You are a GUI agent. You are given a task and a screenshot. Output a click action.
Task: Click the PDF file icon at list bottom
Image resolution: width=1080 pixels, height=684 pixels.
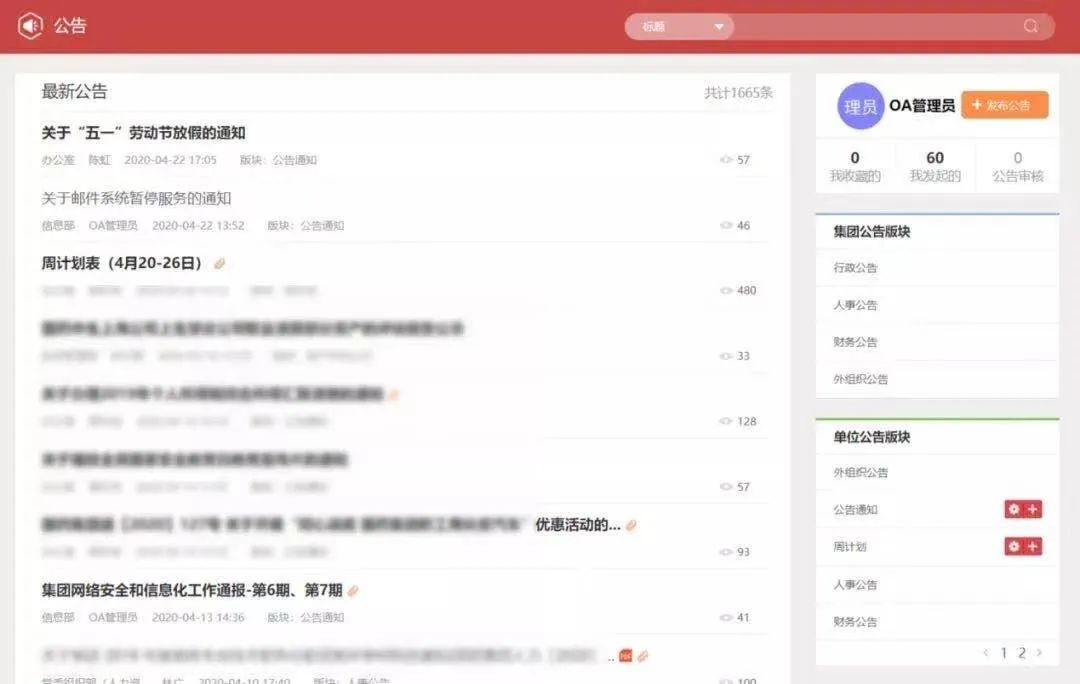625,656
